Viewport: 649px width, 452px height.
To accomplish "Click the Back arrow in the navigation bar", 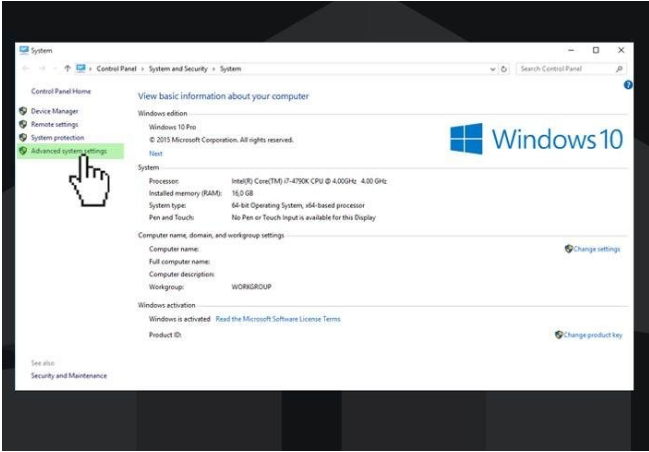I will pyautogui.click(x=26, y=69).
